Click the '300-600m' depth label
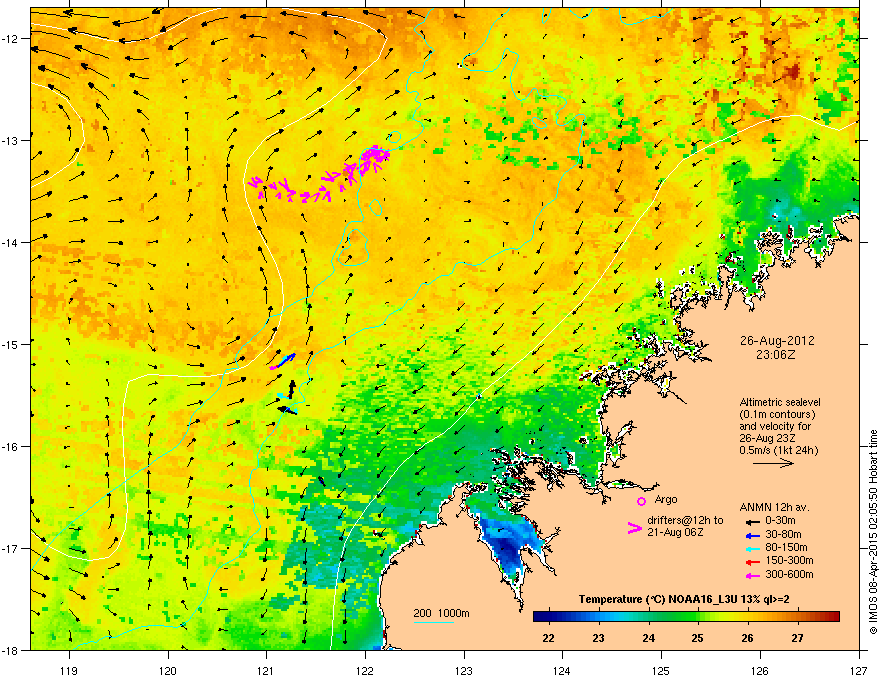Viewport: 880px width, 680px height. pos(789,575)
